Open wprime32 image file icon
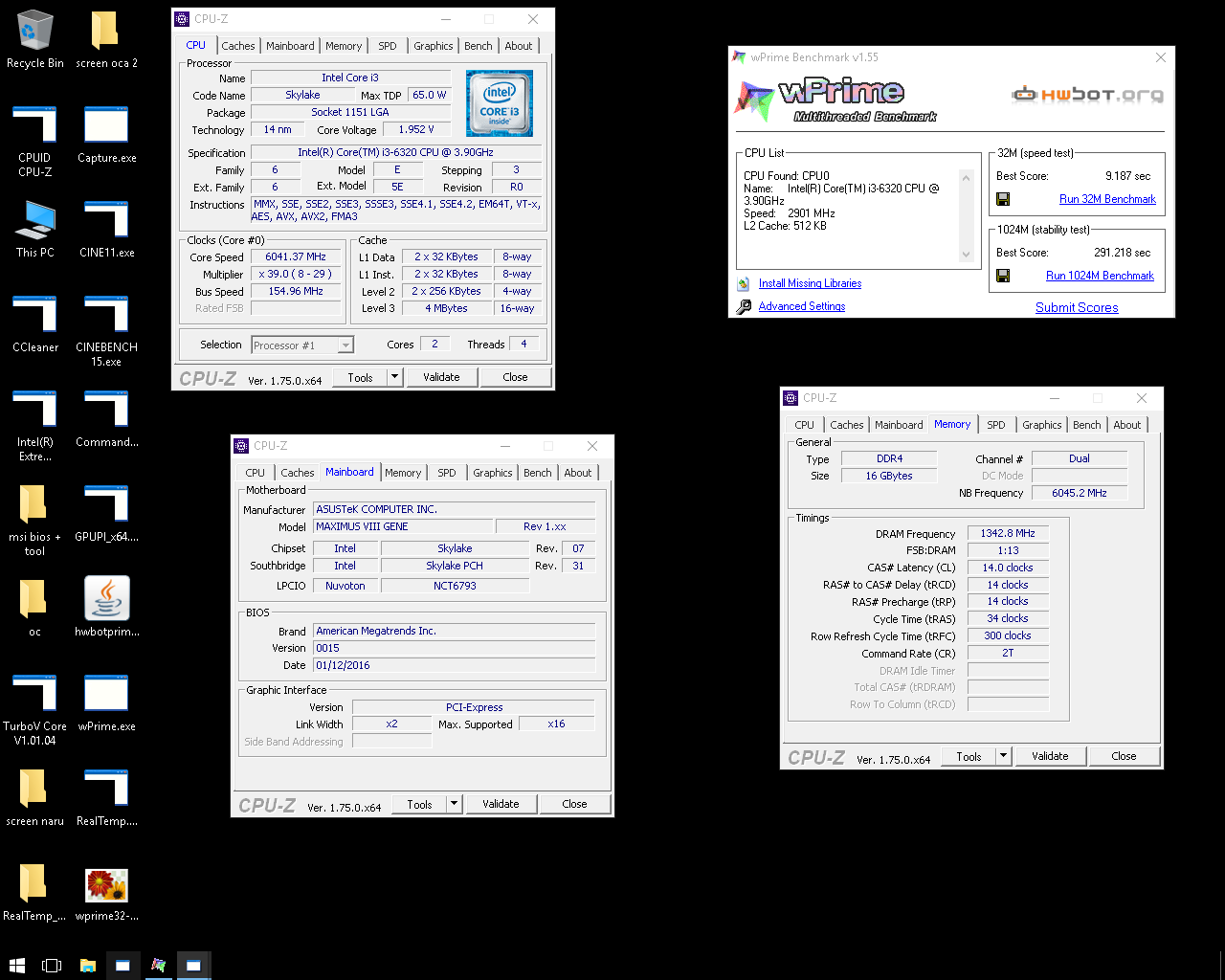Image resolution: width=1225 pixels, height=980 pixels. click(106, 893)
